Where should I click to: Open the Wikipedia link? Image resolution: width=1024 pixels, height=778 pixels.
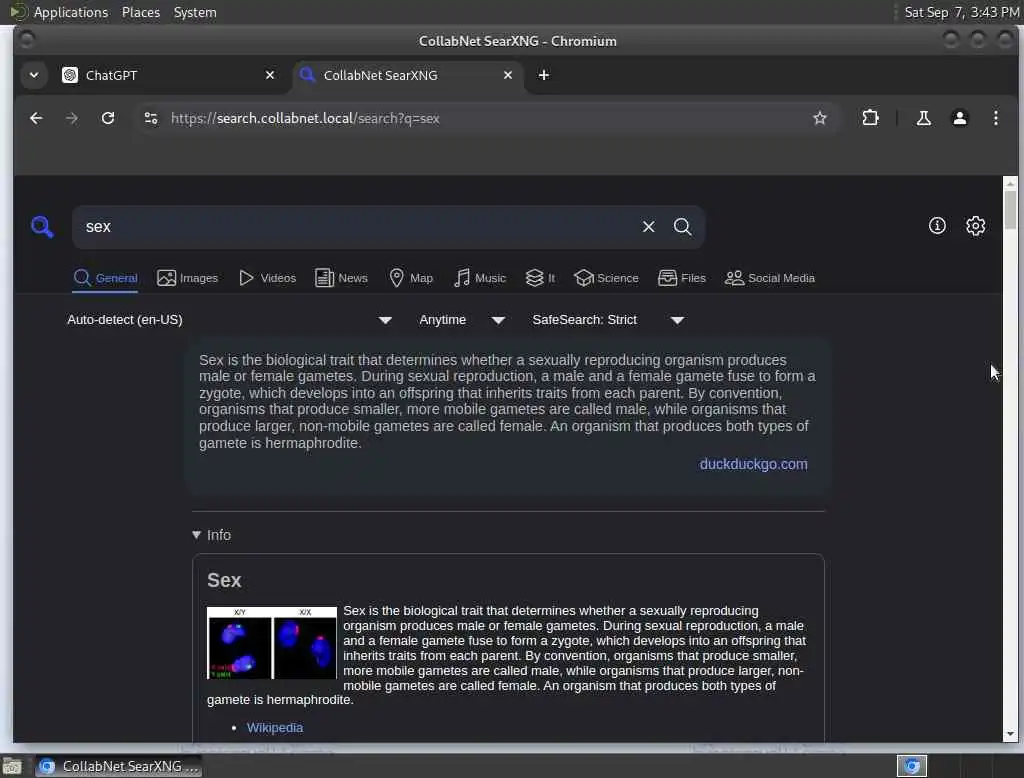pos(275,728)
